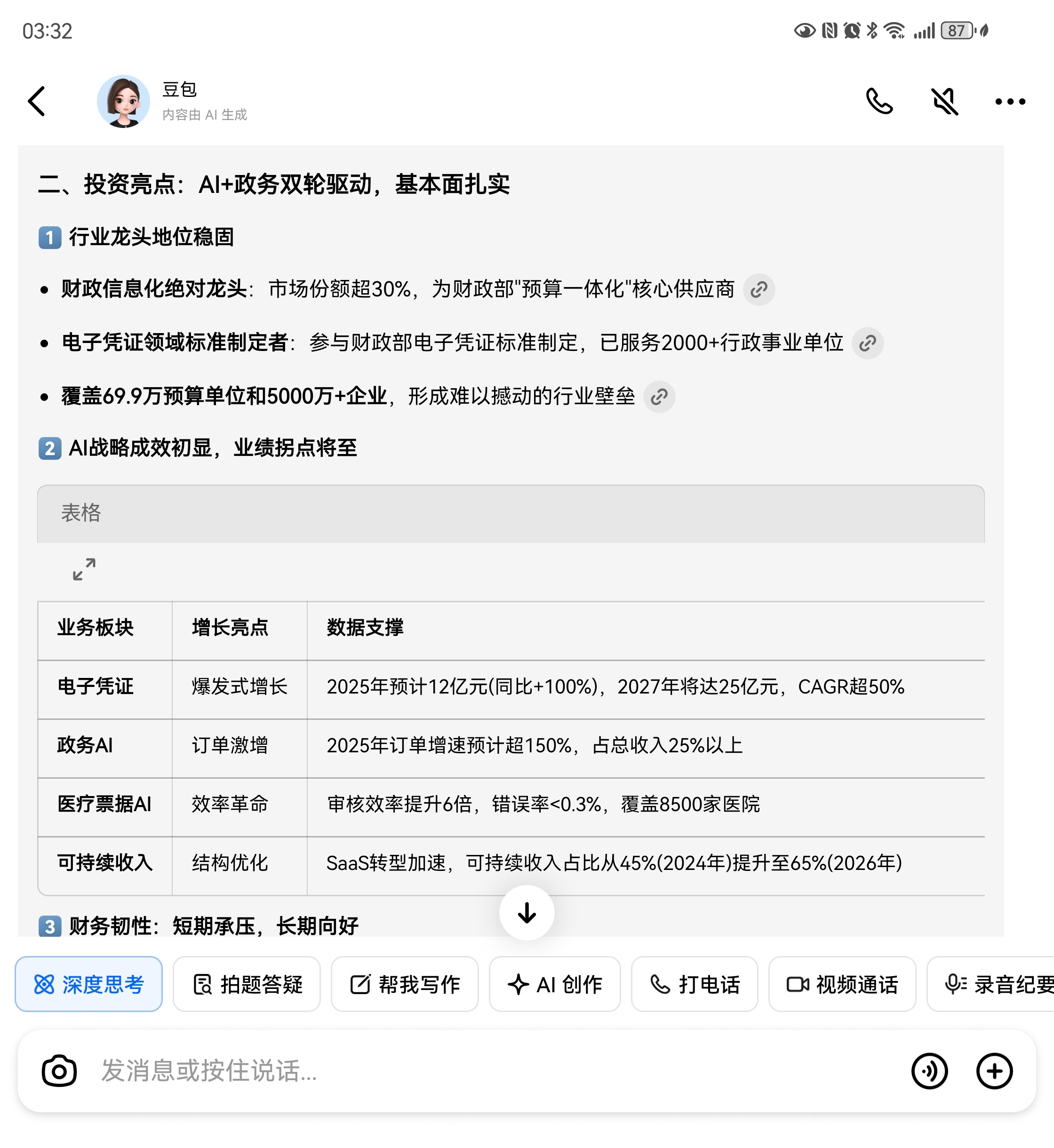Open source link after 财政信息化绝对龙头 bullet
This screenshot has width=1054, height=1148.
click(759, 290)
